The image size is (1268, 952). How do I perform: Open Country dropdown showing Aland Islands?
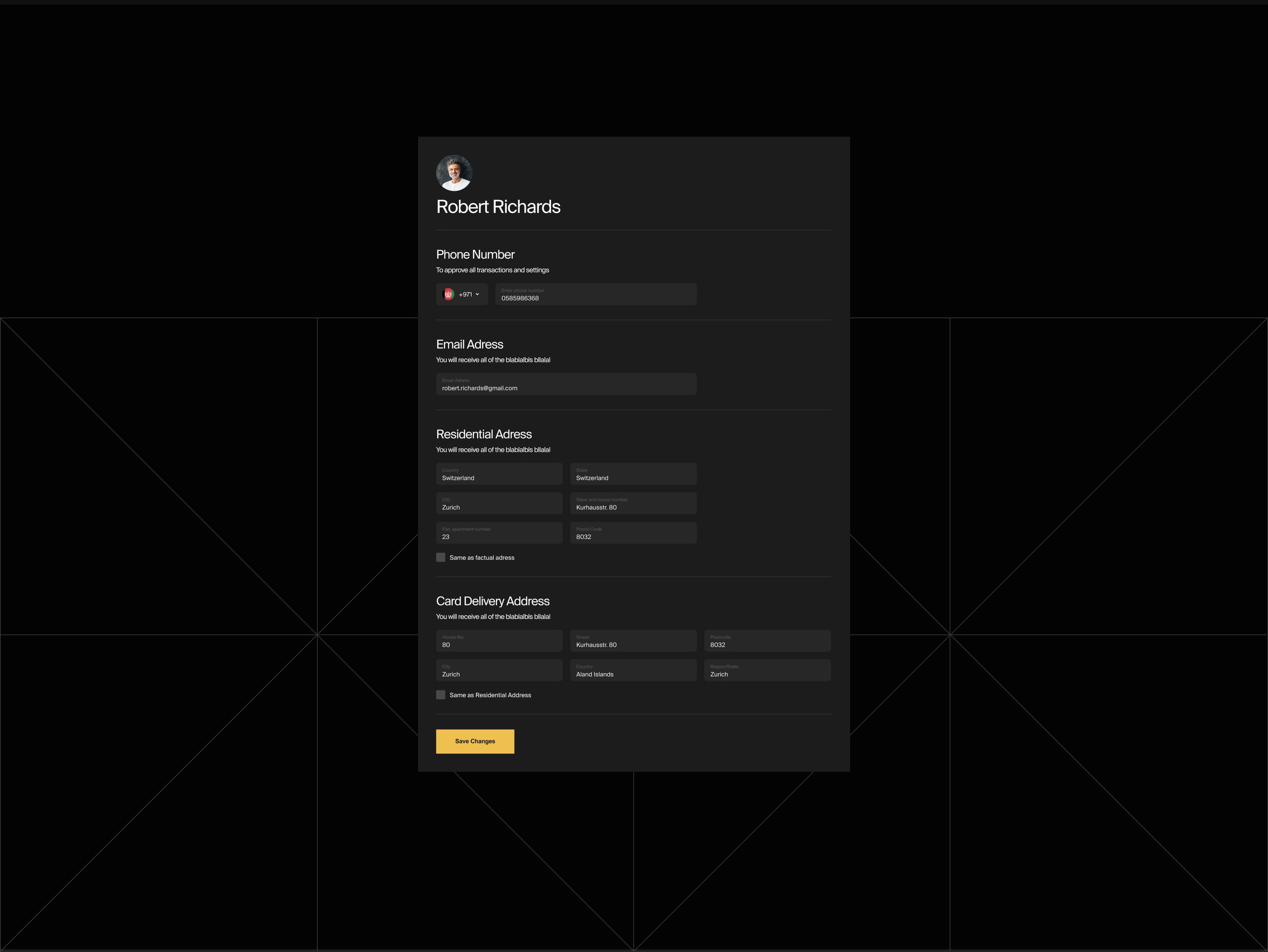[633, 670]
